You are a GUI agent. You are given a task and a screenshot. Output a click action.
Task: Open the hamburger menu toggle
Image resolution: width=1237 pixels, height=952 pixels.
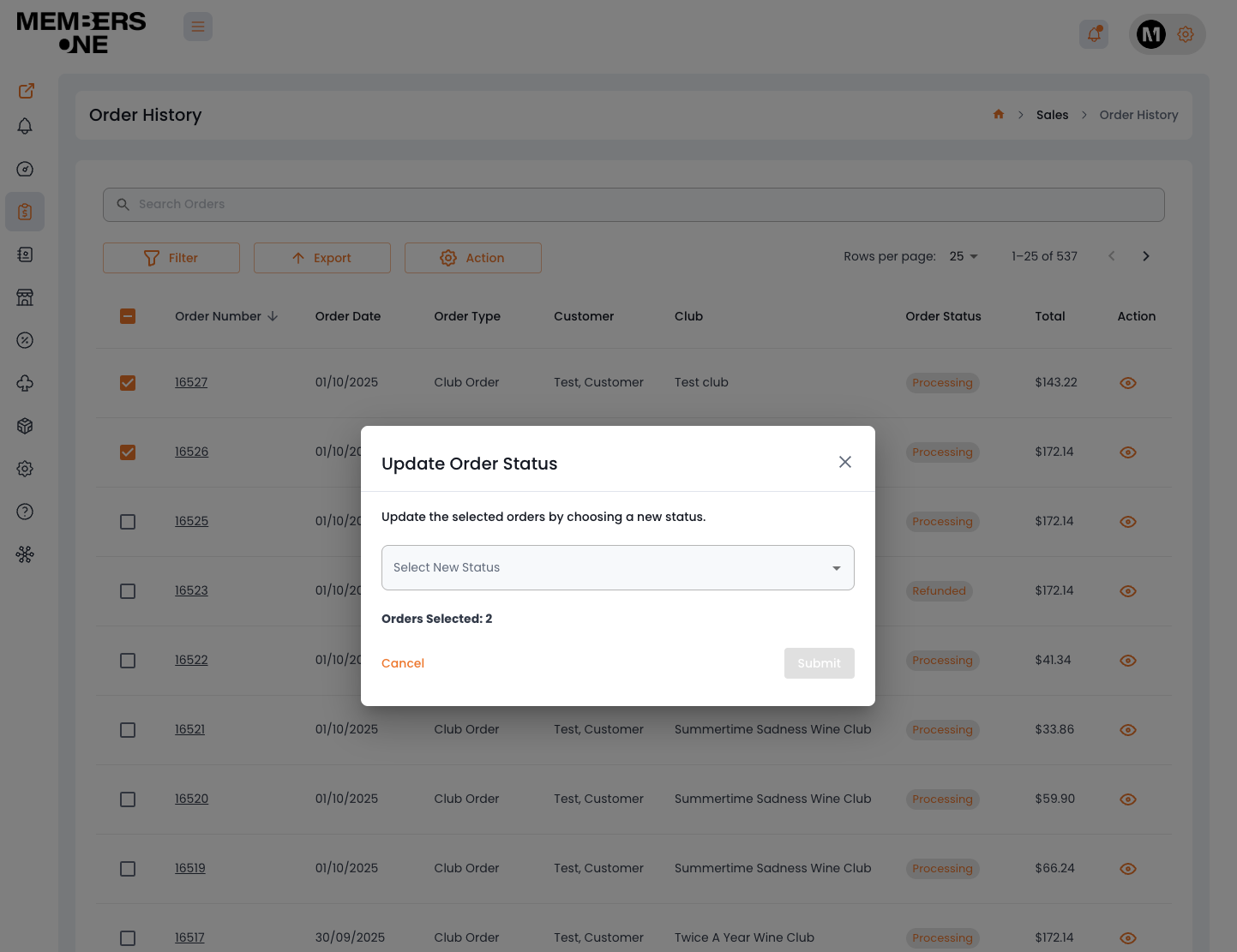click(x=198, y=27)
